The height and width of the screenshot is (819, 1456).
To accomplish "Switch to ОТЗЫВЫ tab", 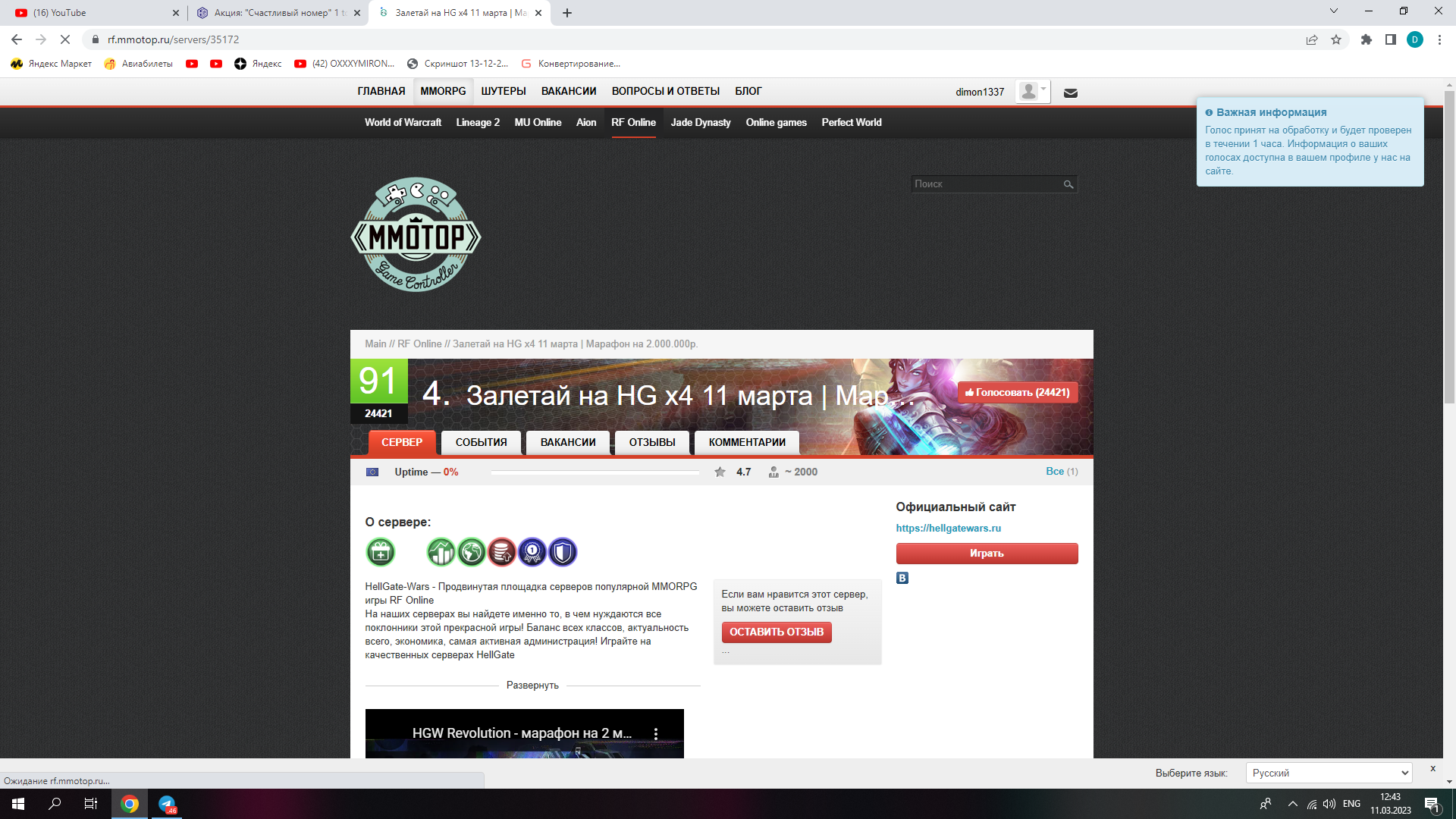I will click(652, 442).
